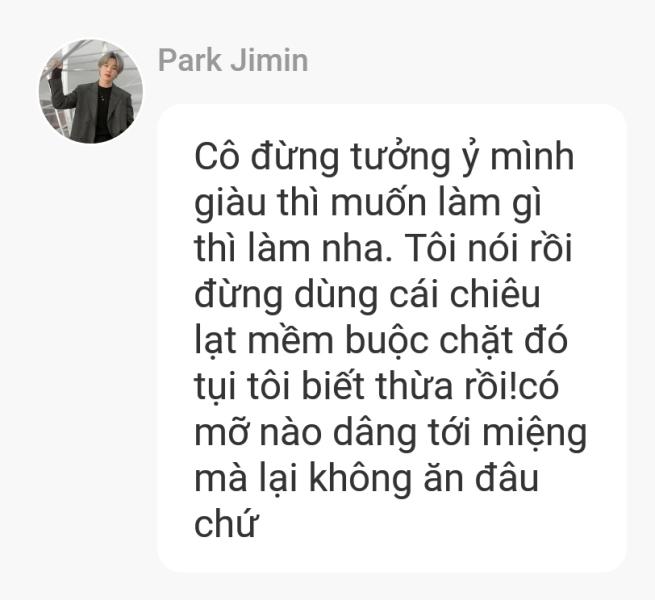
Task: Click the word "miệng" in seventh line
Action: click(x=534, y=433)
